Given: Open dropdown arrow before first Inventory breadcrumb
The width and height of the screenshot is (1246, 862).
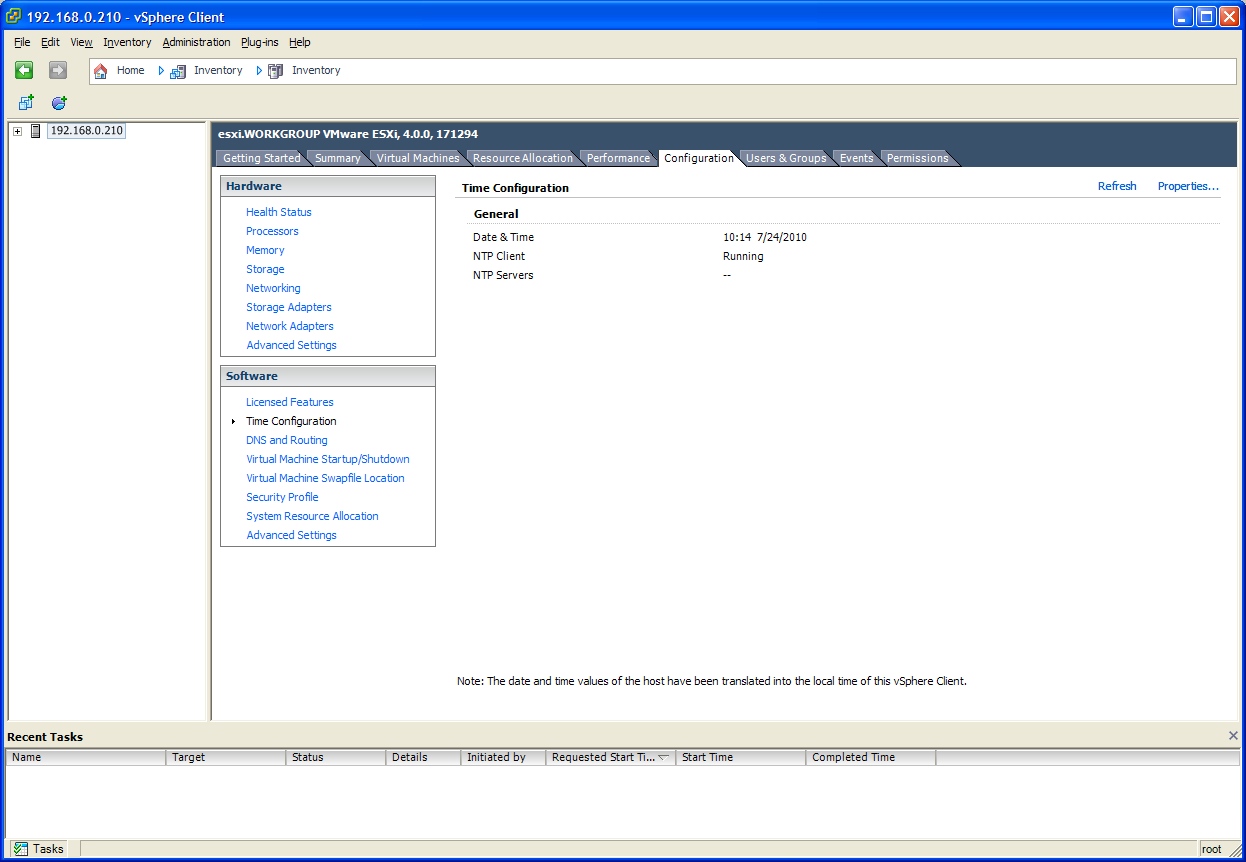Looking at the screenshot, I should click(161, 71).
